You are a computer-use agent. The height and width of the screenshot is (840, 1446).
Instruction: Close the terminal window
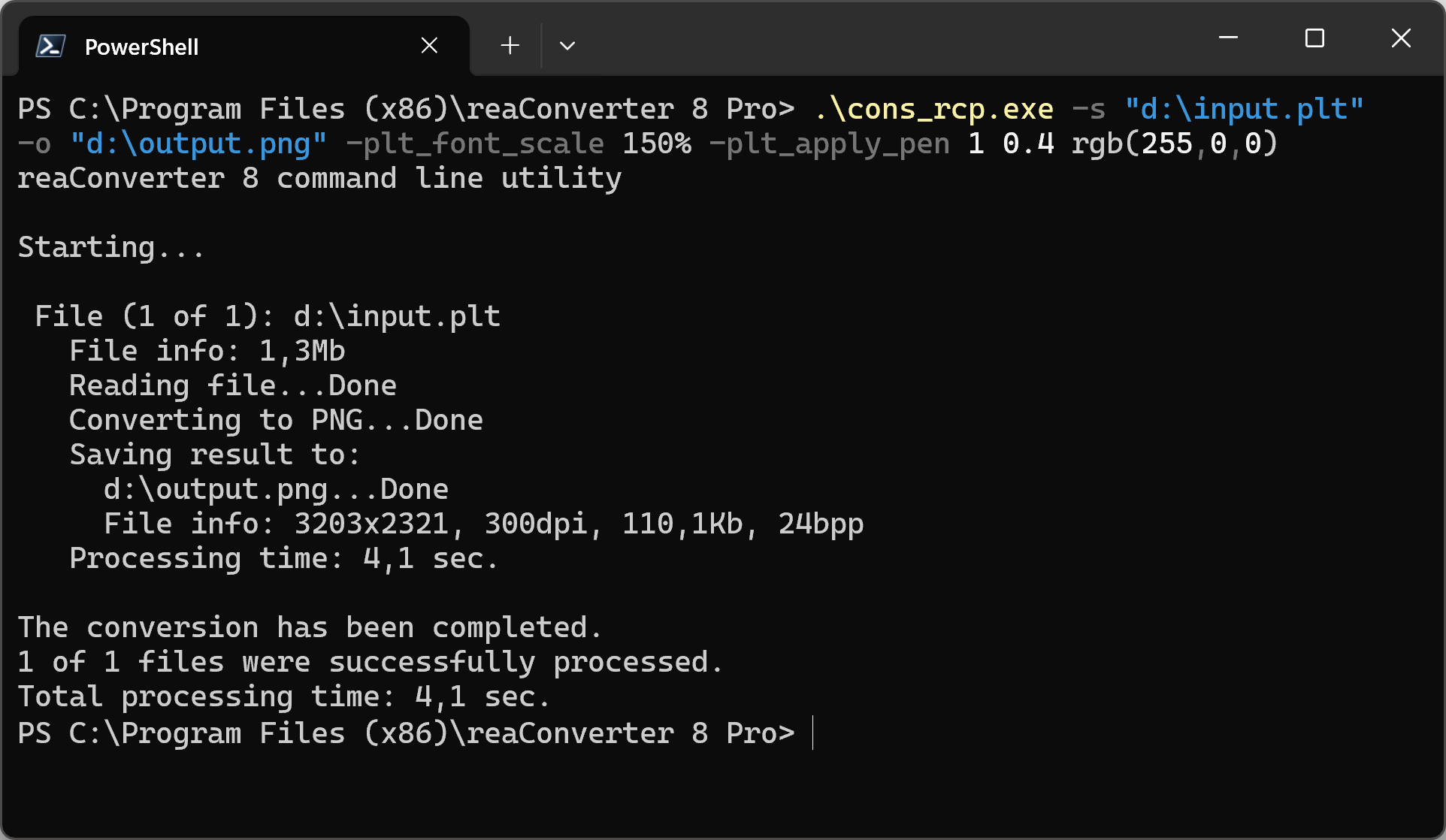click(1401, 38)
